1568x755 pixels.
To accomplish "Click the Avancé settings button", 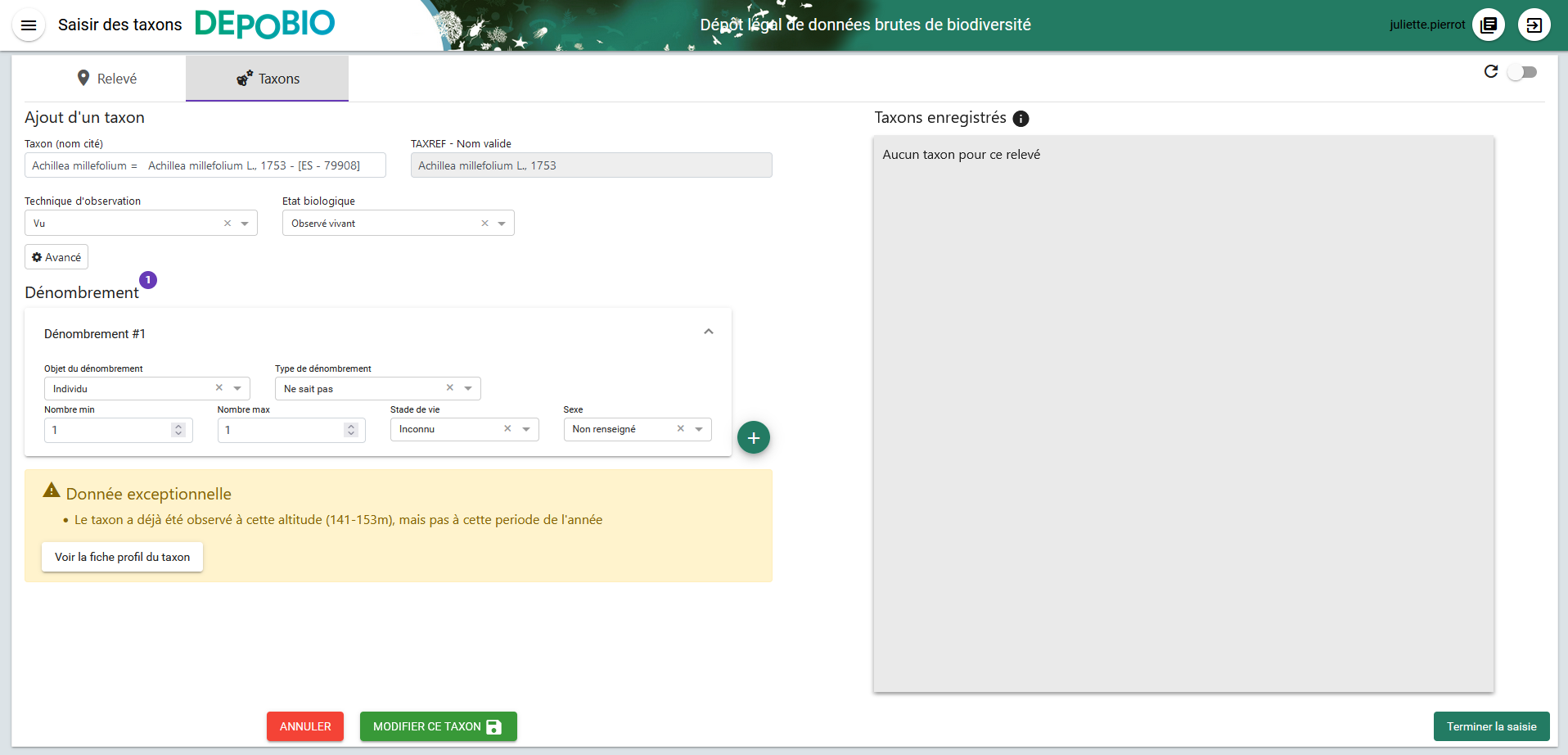I will [56, 257].
